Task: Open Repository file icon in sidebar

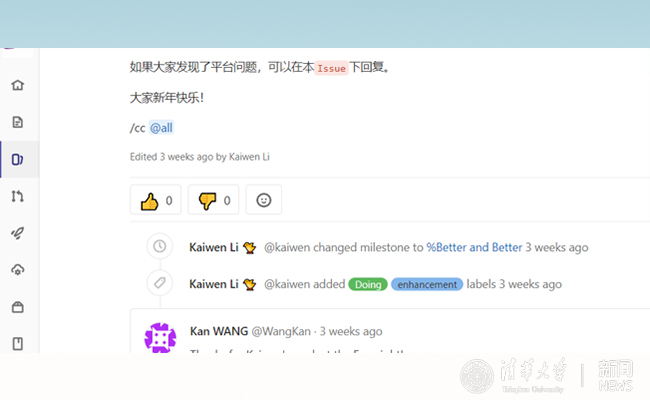Action: coord(17,122)
